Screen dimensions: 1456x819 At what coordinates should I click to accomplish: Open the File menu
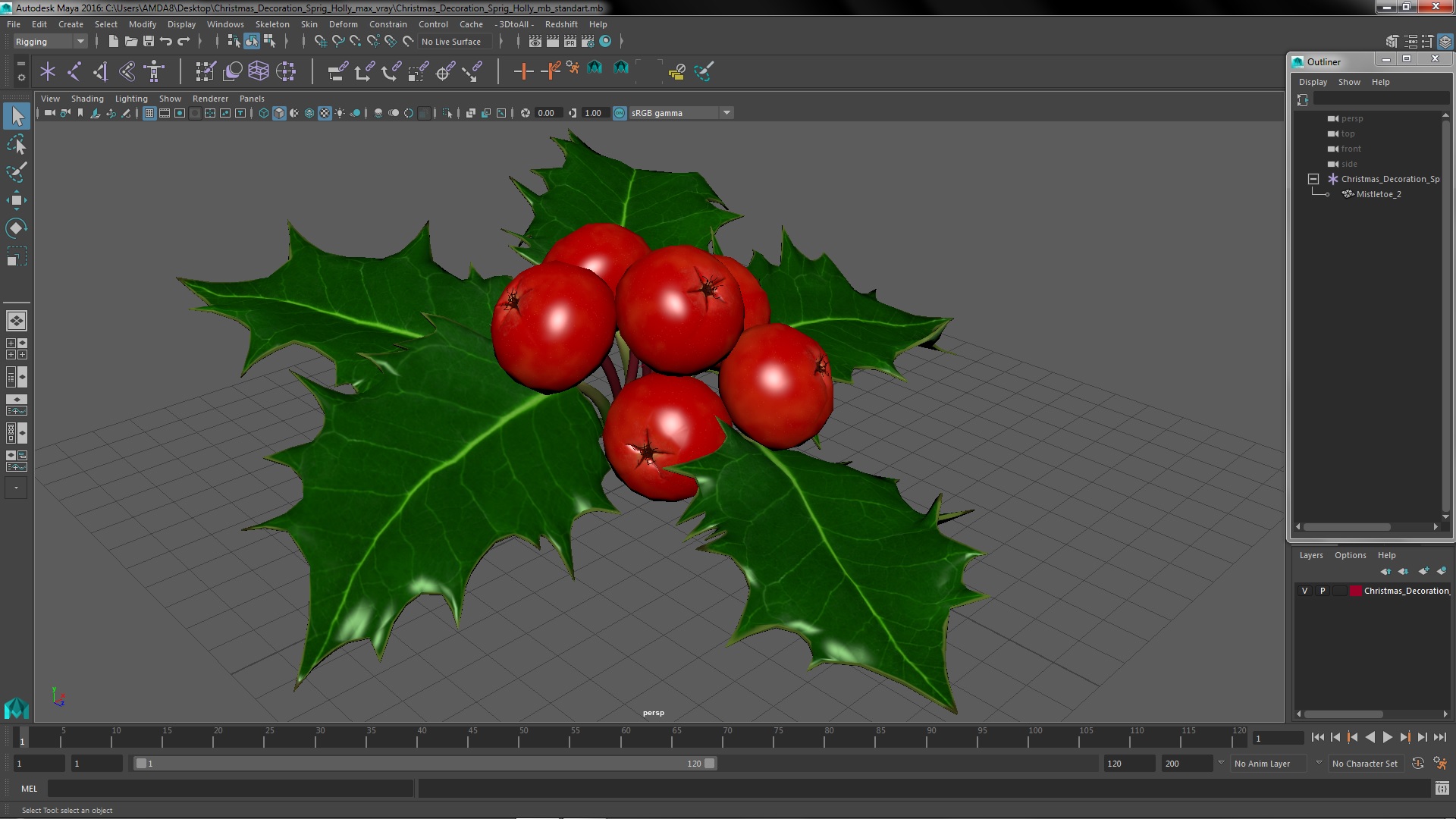coord(14,24)
